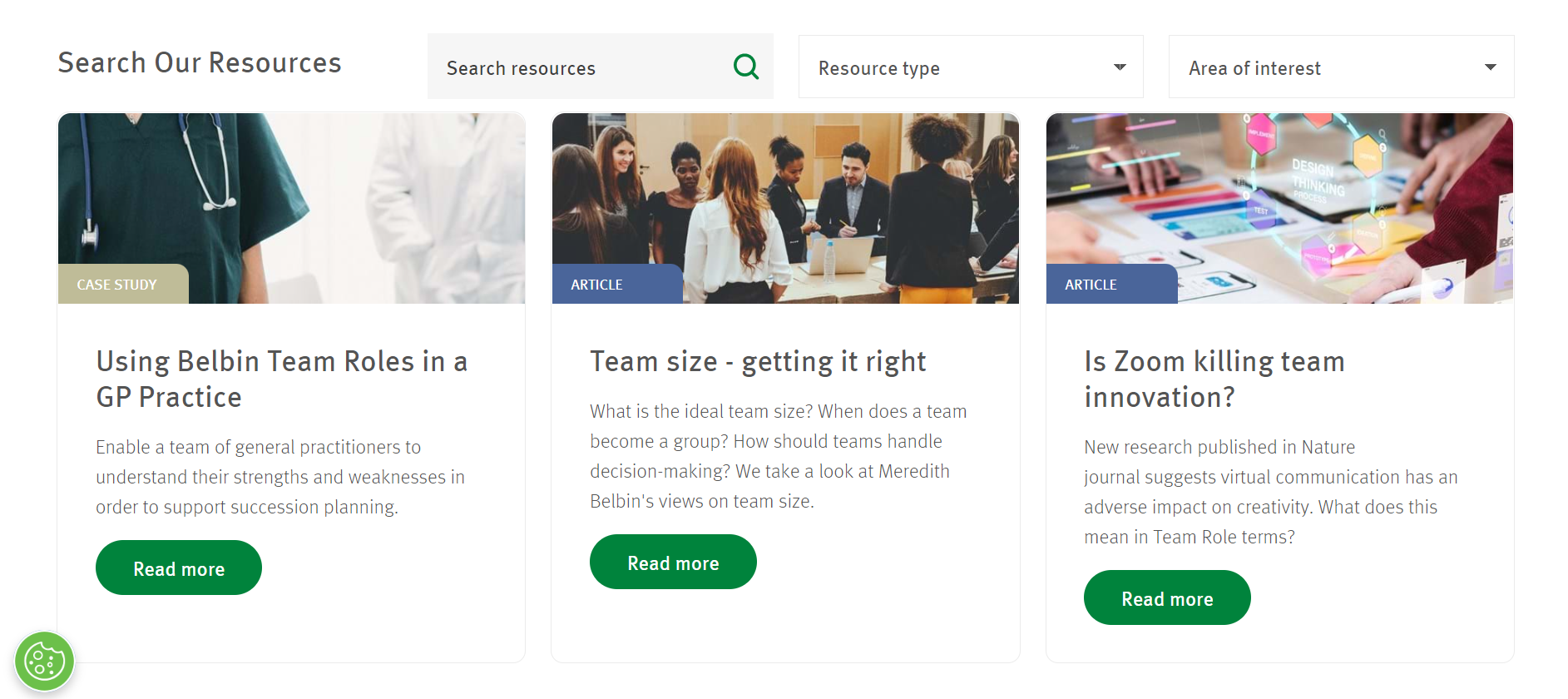
Task: Click description 'New research published in Nature'
Action: click(1271, 492)
